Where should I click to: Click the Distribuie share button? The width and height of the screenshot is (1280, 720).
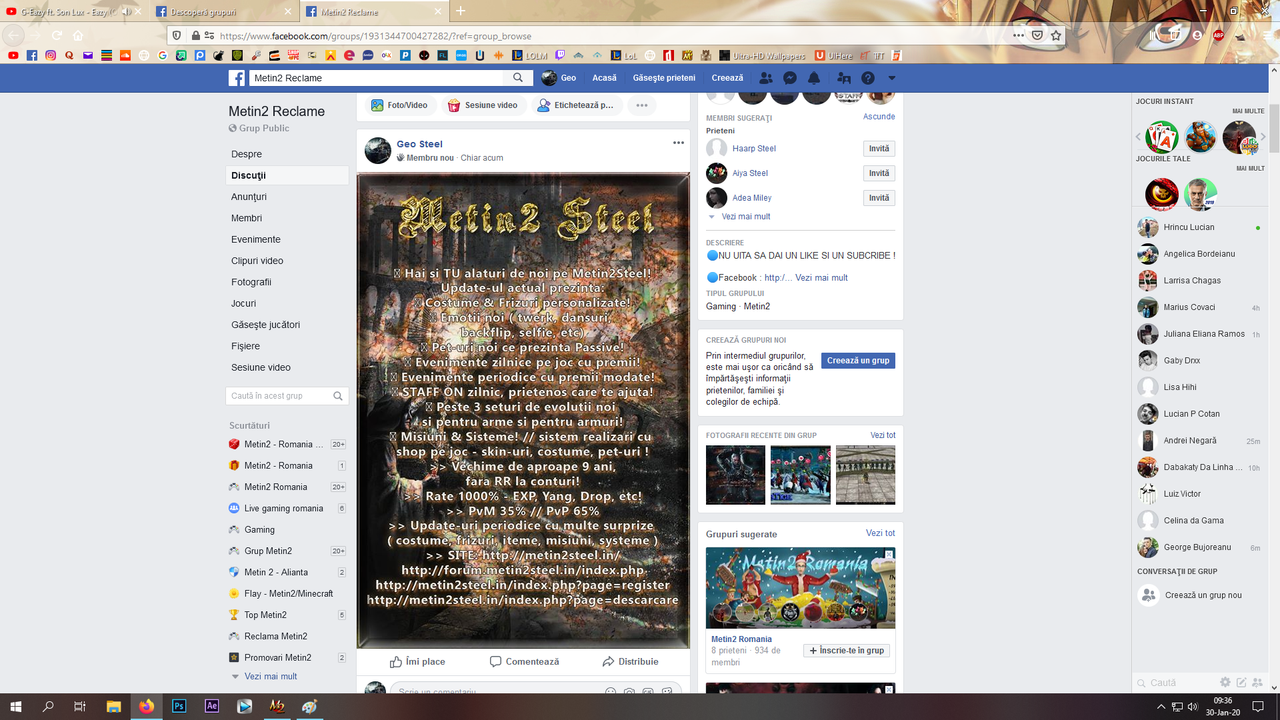[x=630, y=661]
